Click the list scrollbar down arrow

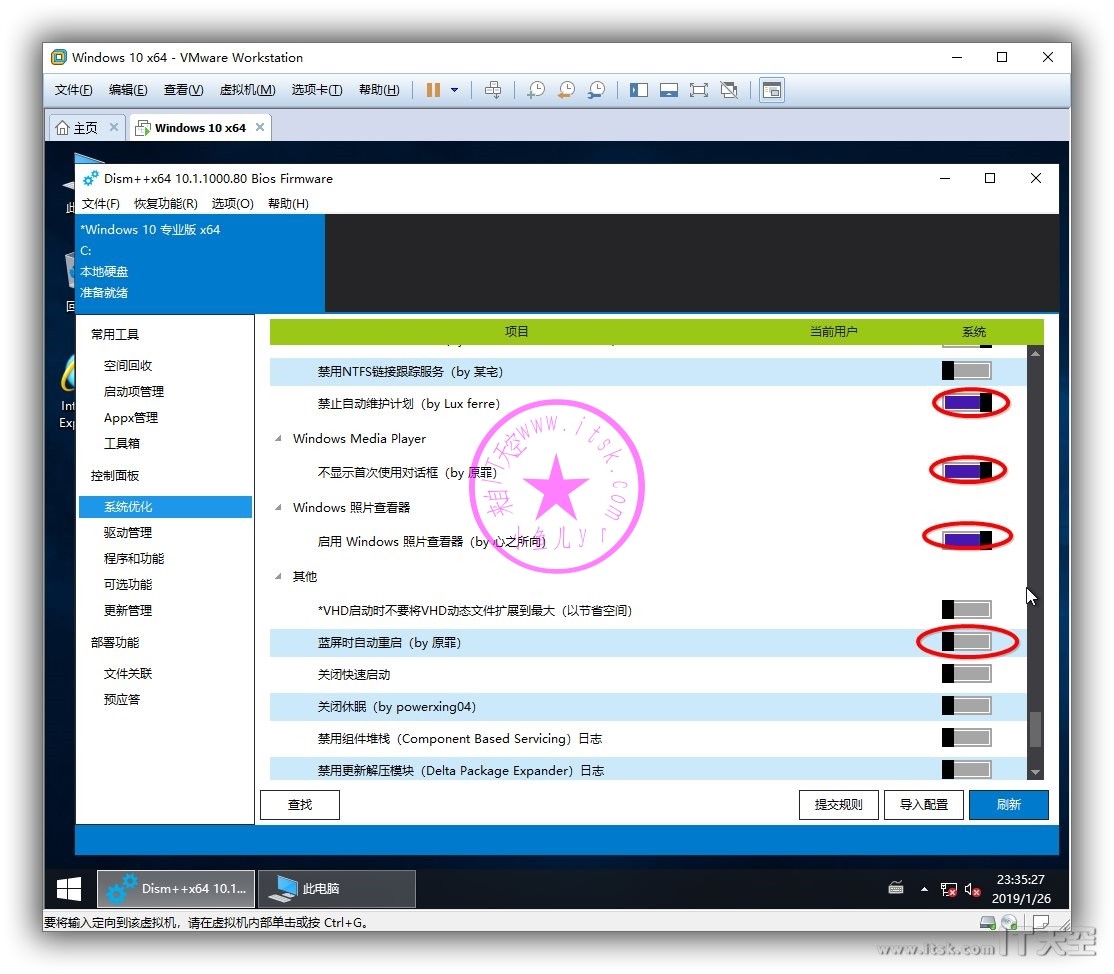[1035, 772]
